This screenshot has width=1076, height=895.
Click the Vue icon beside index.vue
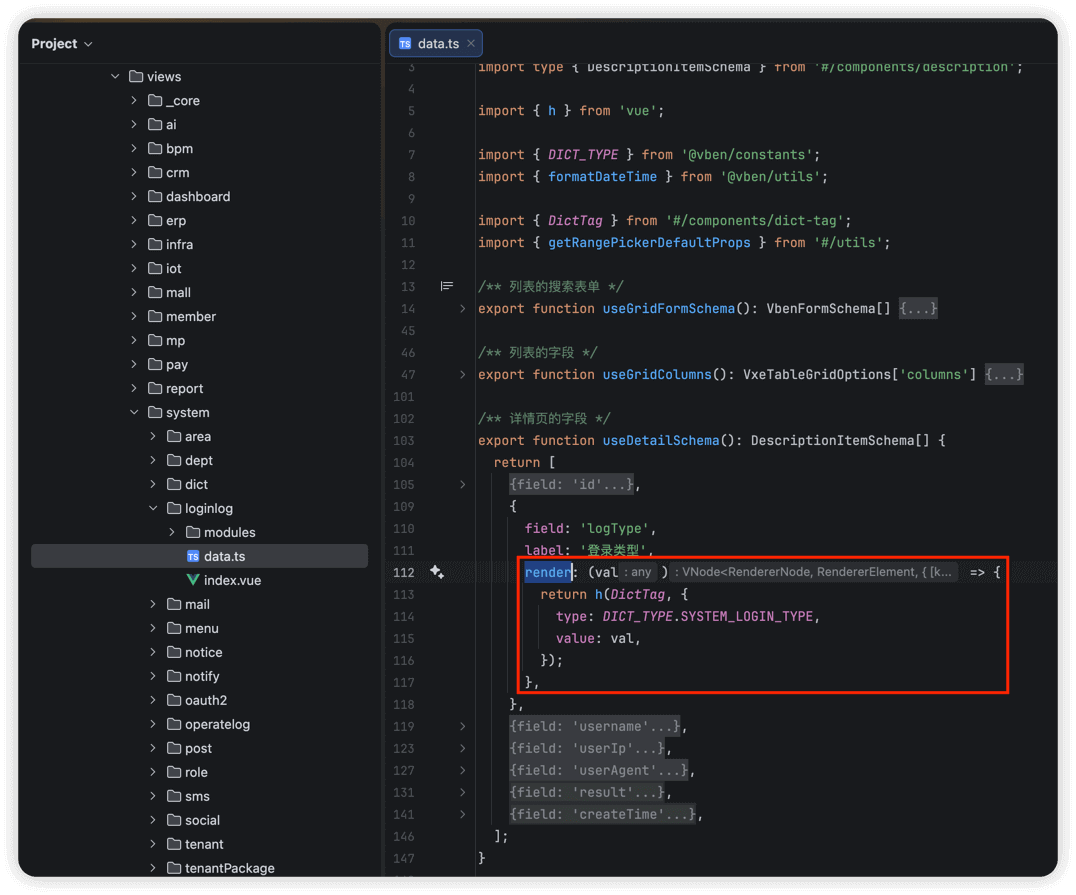[193, 580]
